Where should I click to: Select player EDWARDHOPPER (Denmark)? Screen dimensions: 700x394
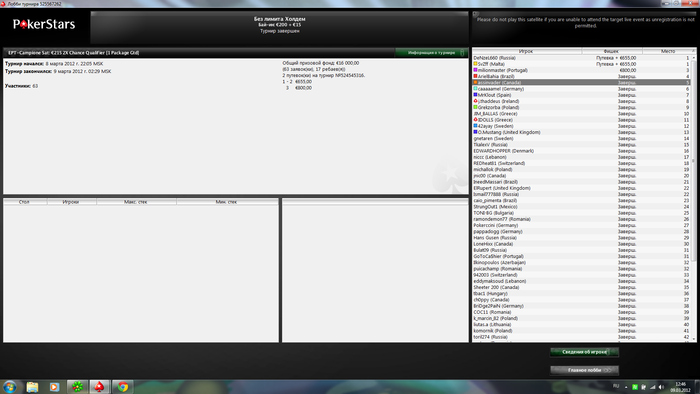(582, 151)
